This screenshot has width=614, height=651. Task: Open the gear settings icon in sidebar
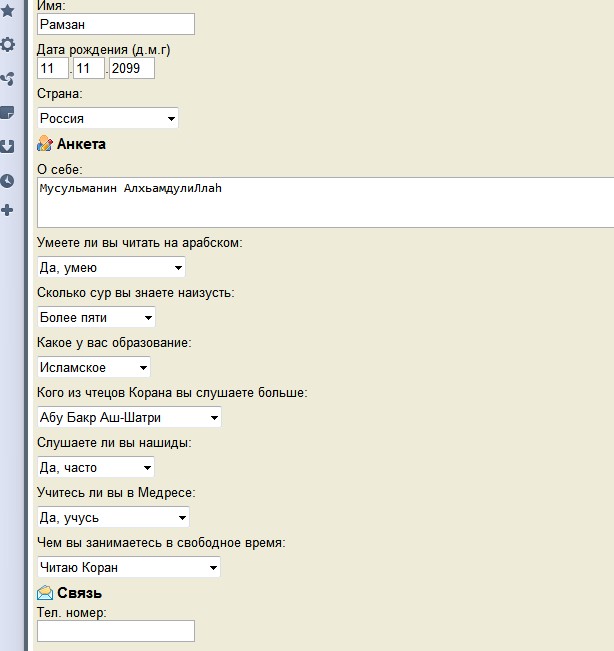tap(8, 44)
